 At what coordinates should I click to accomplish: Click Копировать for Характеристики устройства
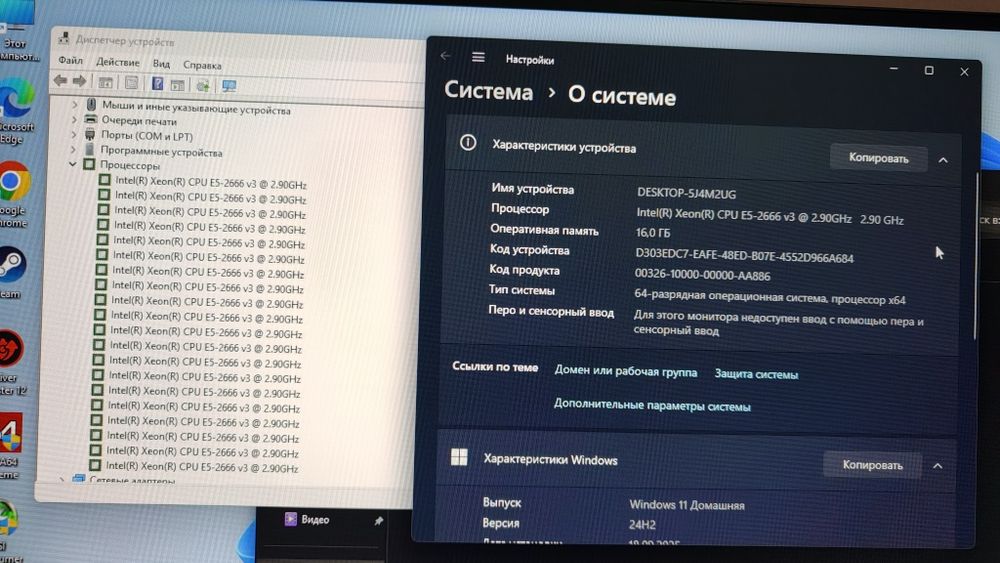tap(878, 157)
